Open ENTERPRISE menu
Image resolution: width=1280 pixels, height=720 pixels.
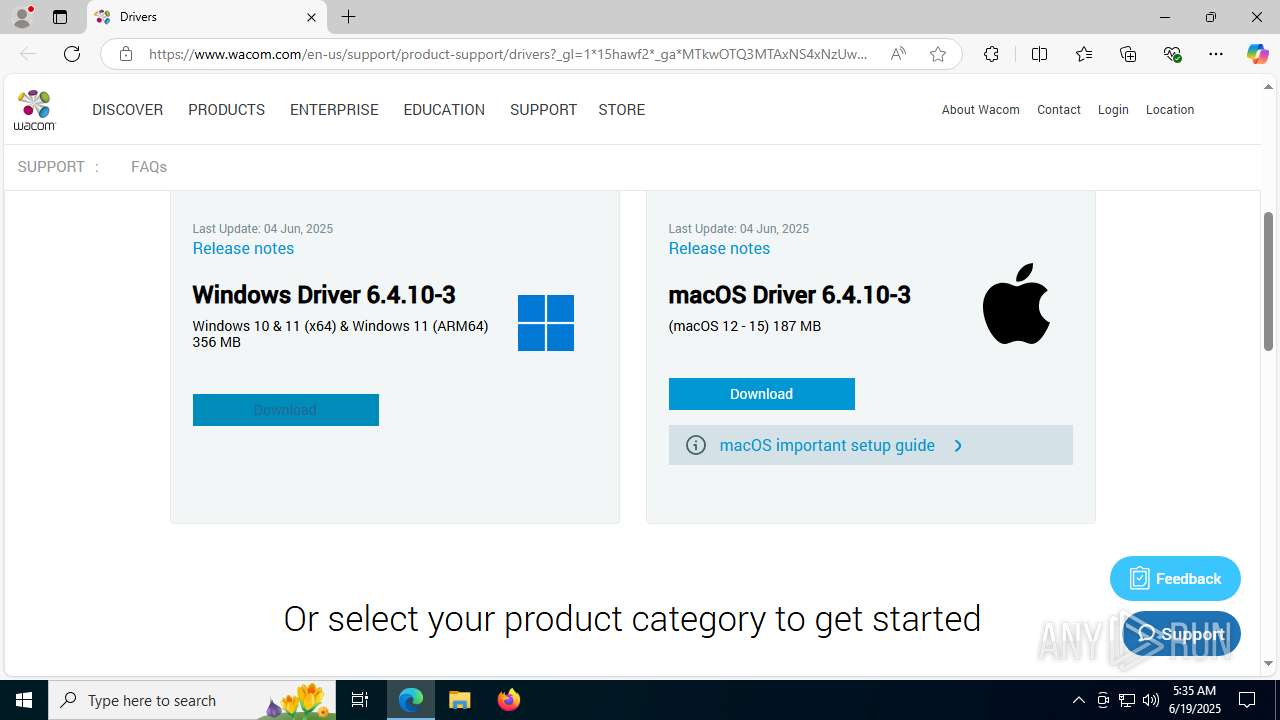click(x=334, y=110)
